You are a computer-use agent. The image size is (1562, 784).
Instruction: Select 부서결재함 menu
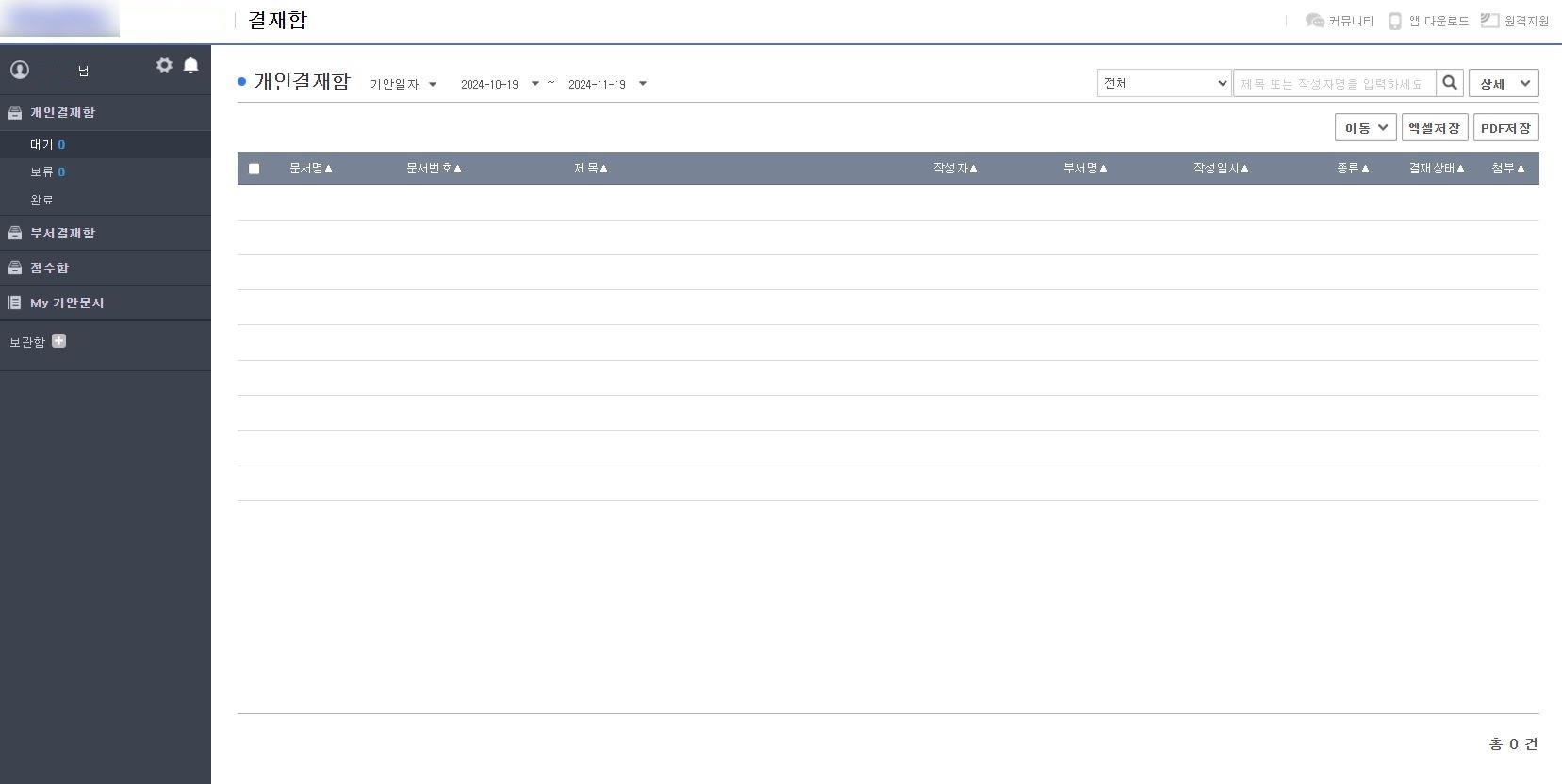pyautogui.click(x=62, y=233)
